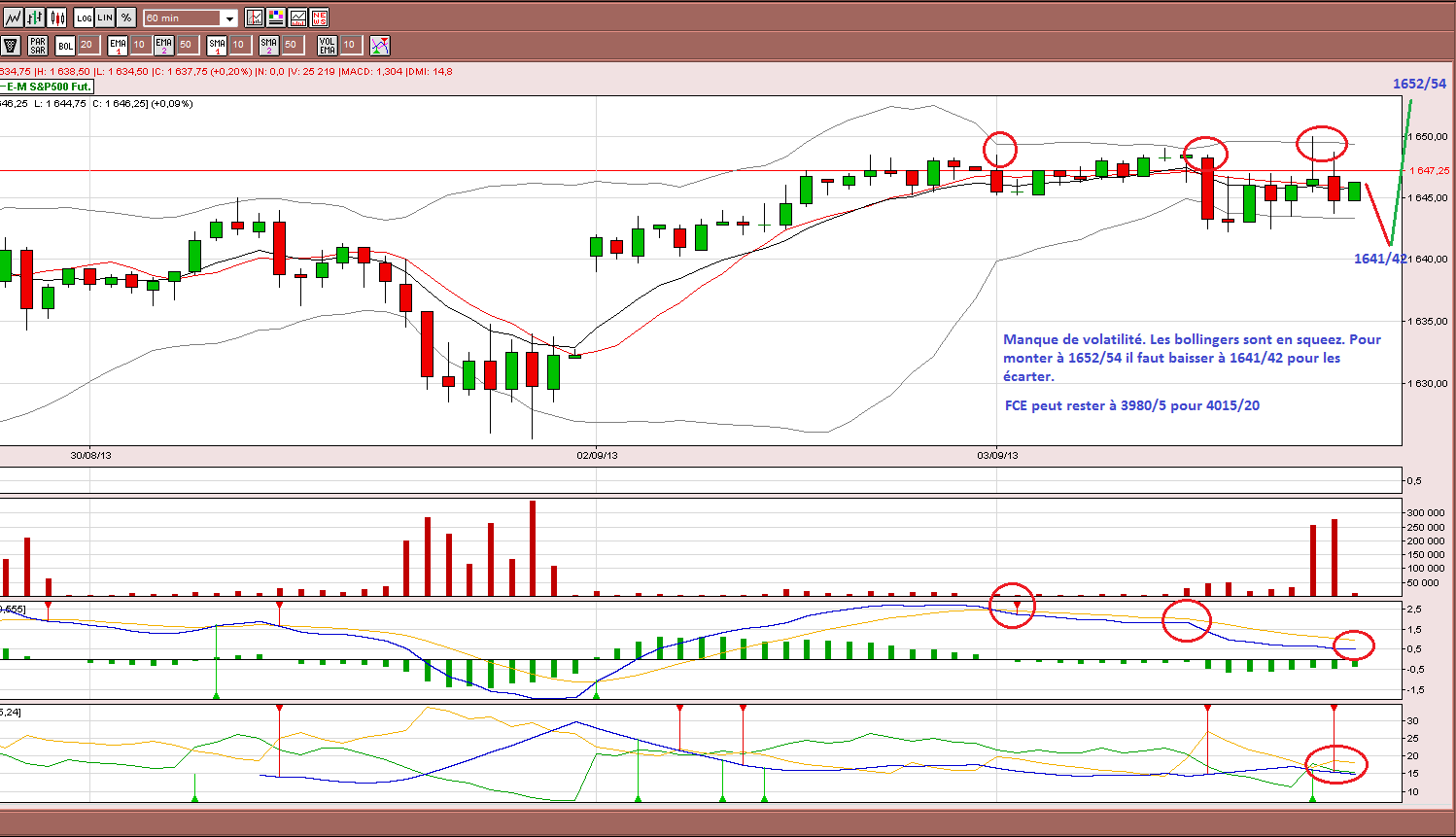Image resolution: width=1456 pixels, height=837 pixels.
Task: Click the 300 000 volume axis label
Action: (x=1425, y=513)
